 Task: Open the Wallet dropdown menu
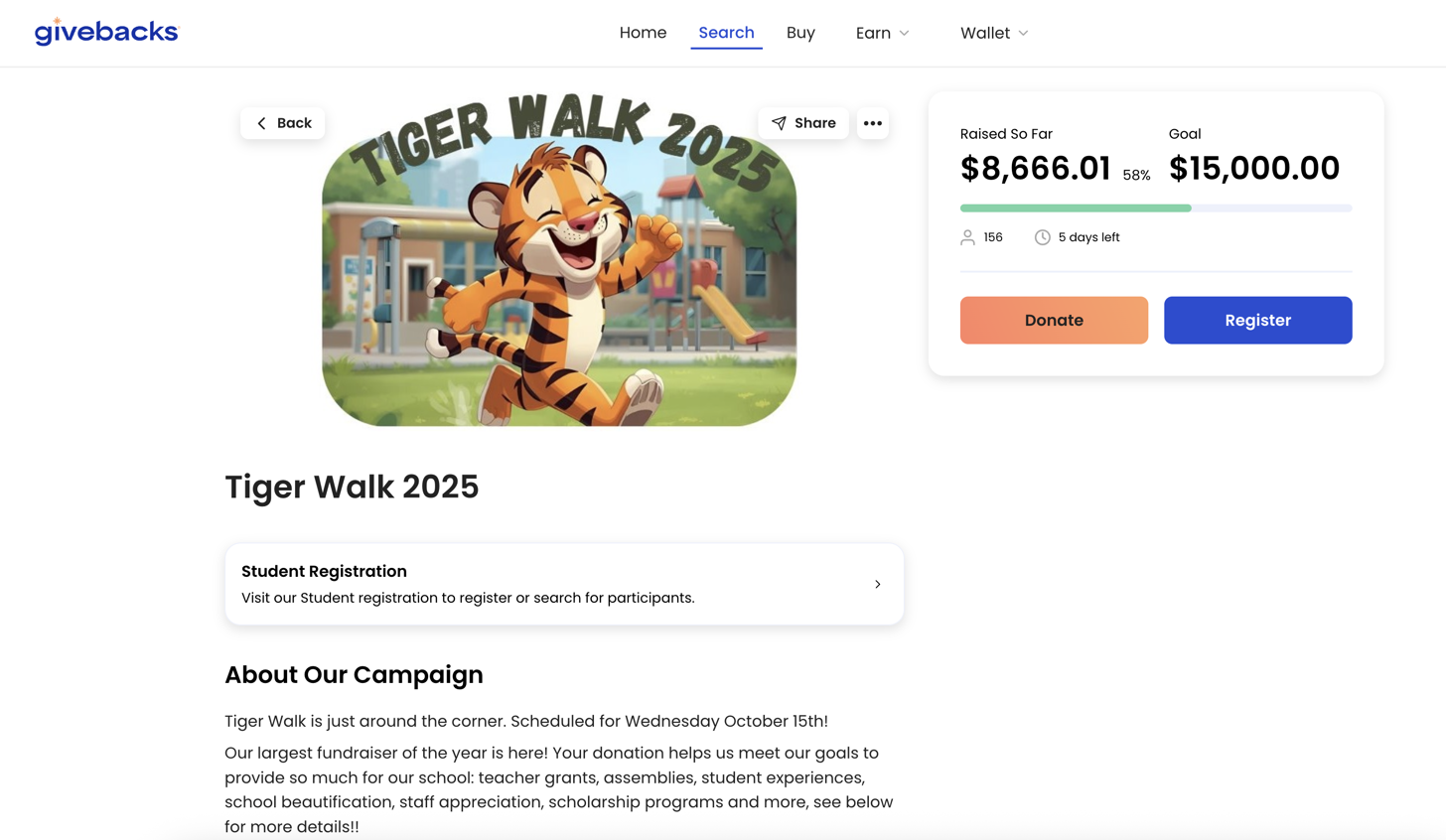993,33
